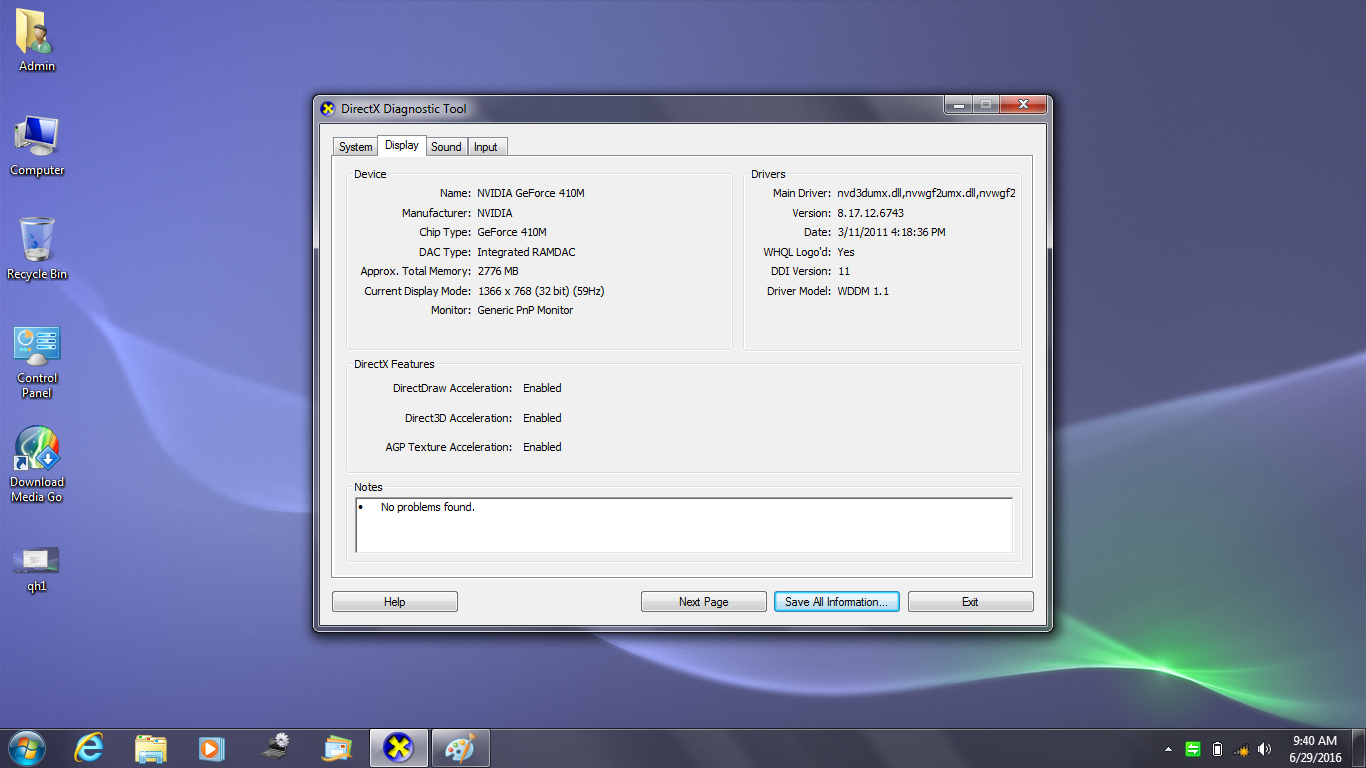Open the volume speaker tray icon

[x=1265, y=749]
